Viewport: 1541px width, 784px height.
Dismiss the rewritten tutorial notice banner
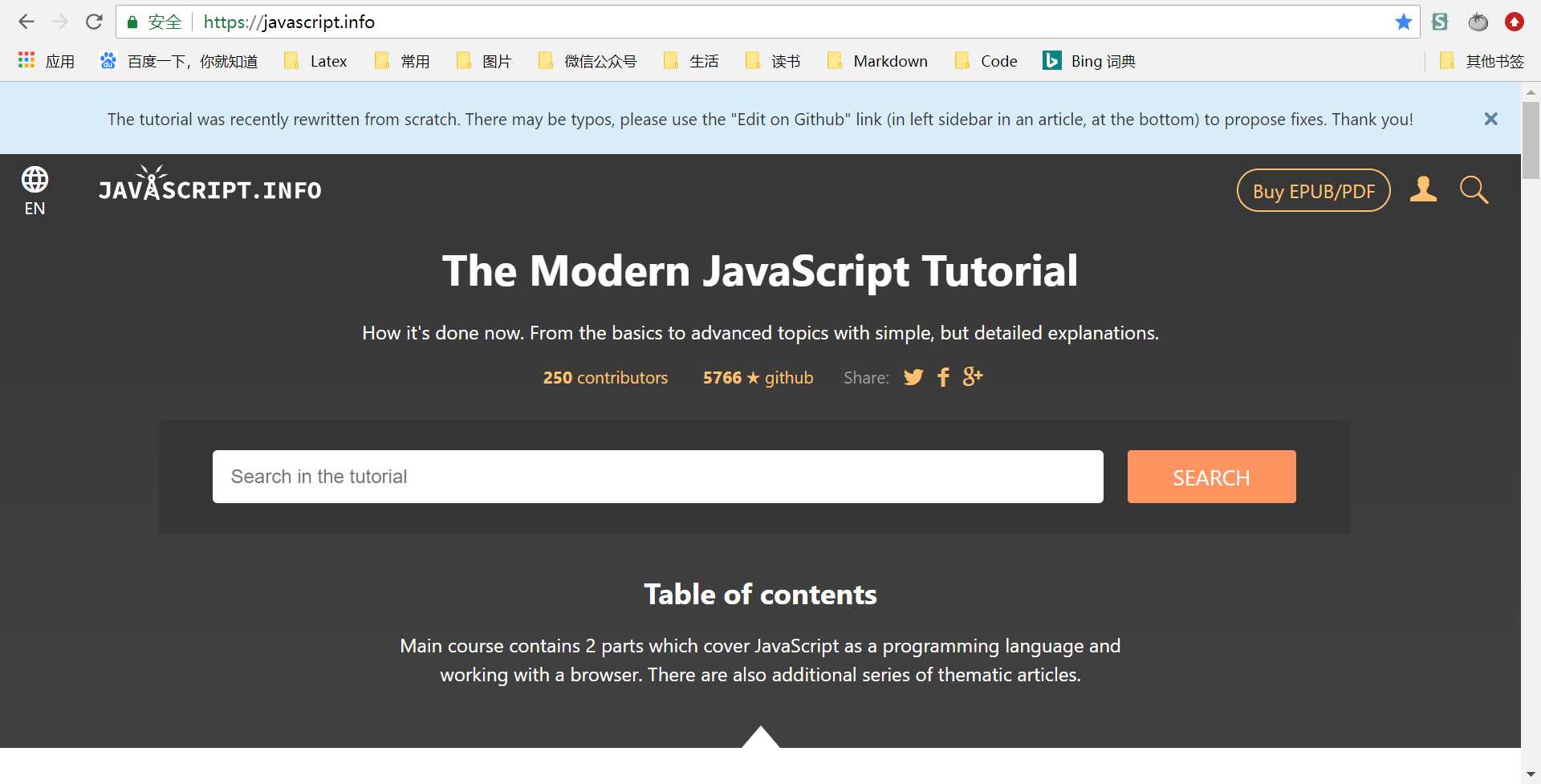pos(1490,119)
